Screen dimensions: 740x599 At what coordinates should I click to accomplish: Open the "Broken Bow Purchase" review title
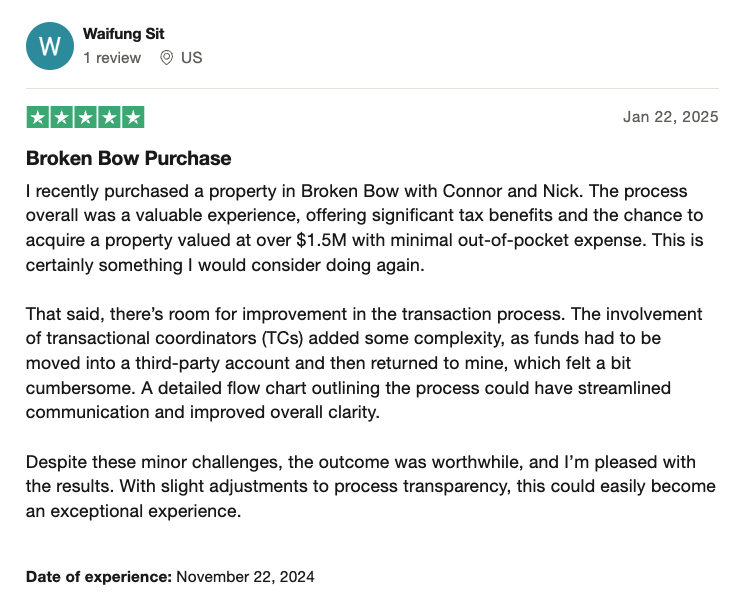pos(128,158)
